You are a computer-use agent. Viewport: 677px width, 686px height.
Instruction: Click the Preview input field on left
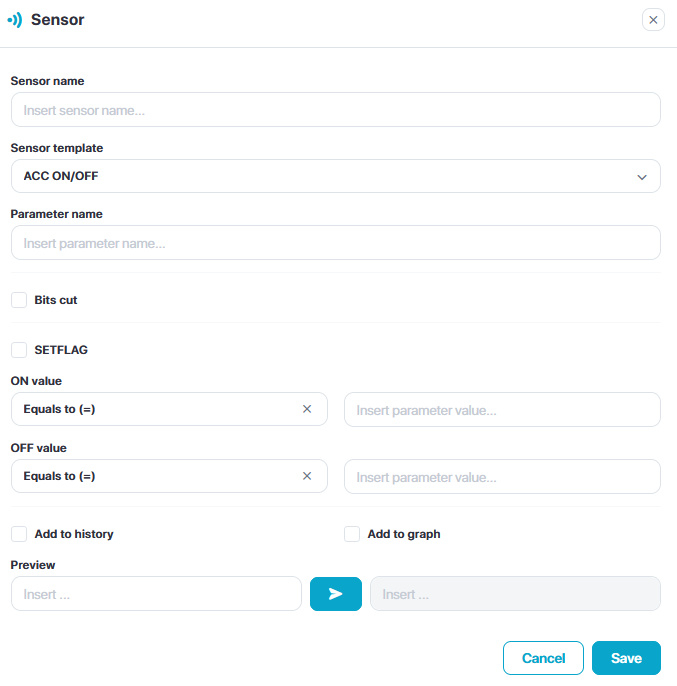coord(156,594)
